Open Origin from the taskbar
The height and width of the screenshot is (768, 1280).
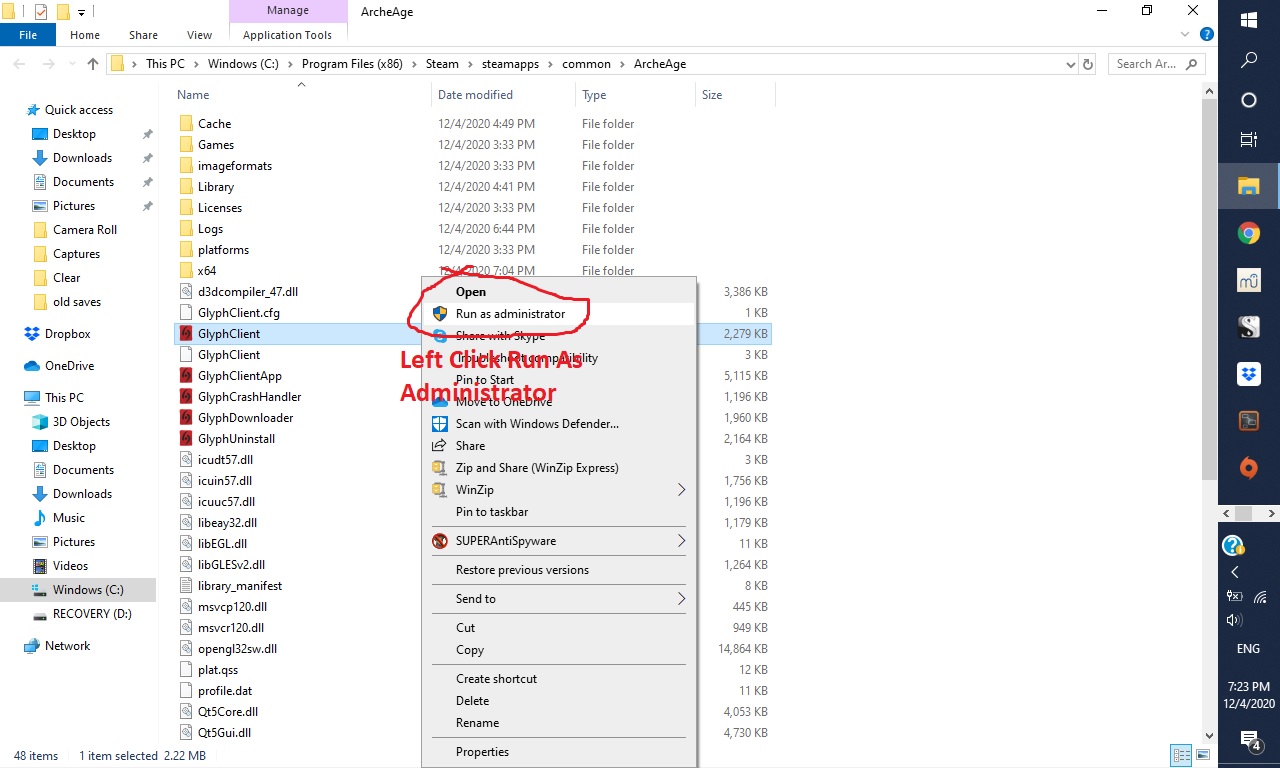coord(1248,467)
